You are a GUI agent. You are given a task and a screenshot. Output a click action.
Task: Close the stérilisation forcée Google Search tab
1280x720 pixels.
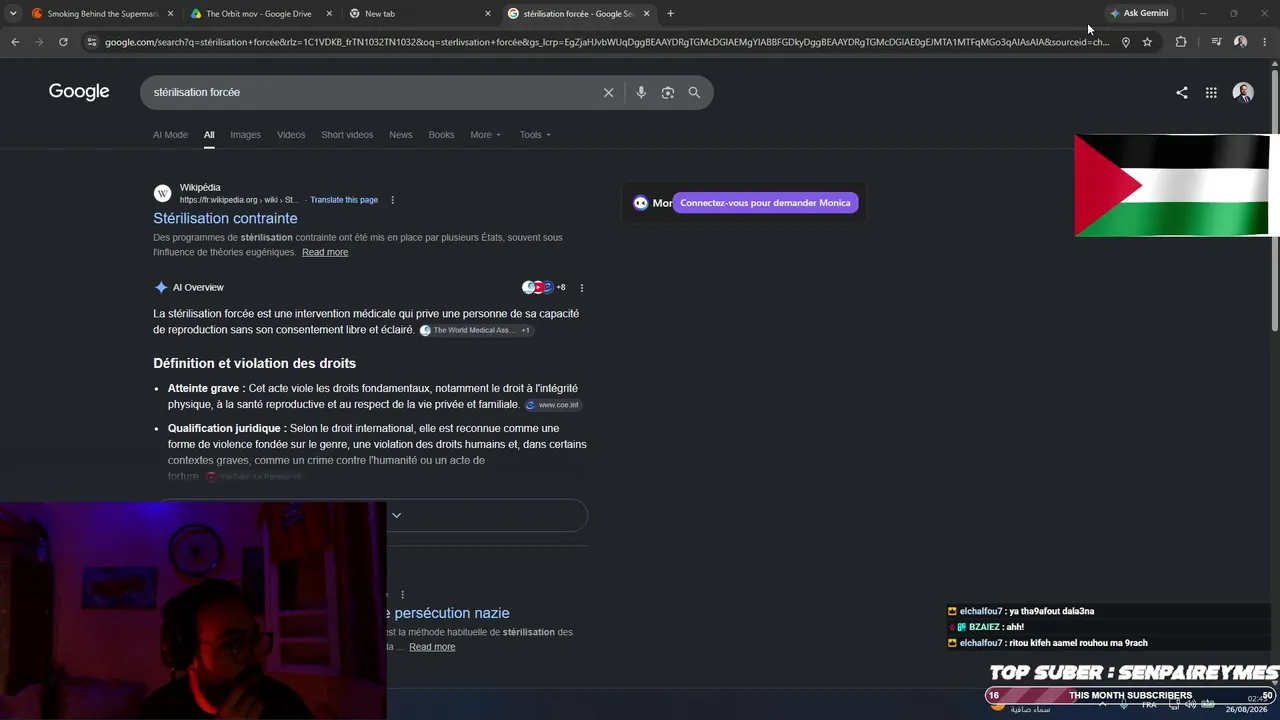647,14
